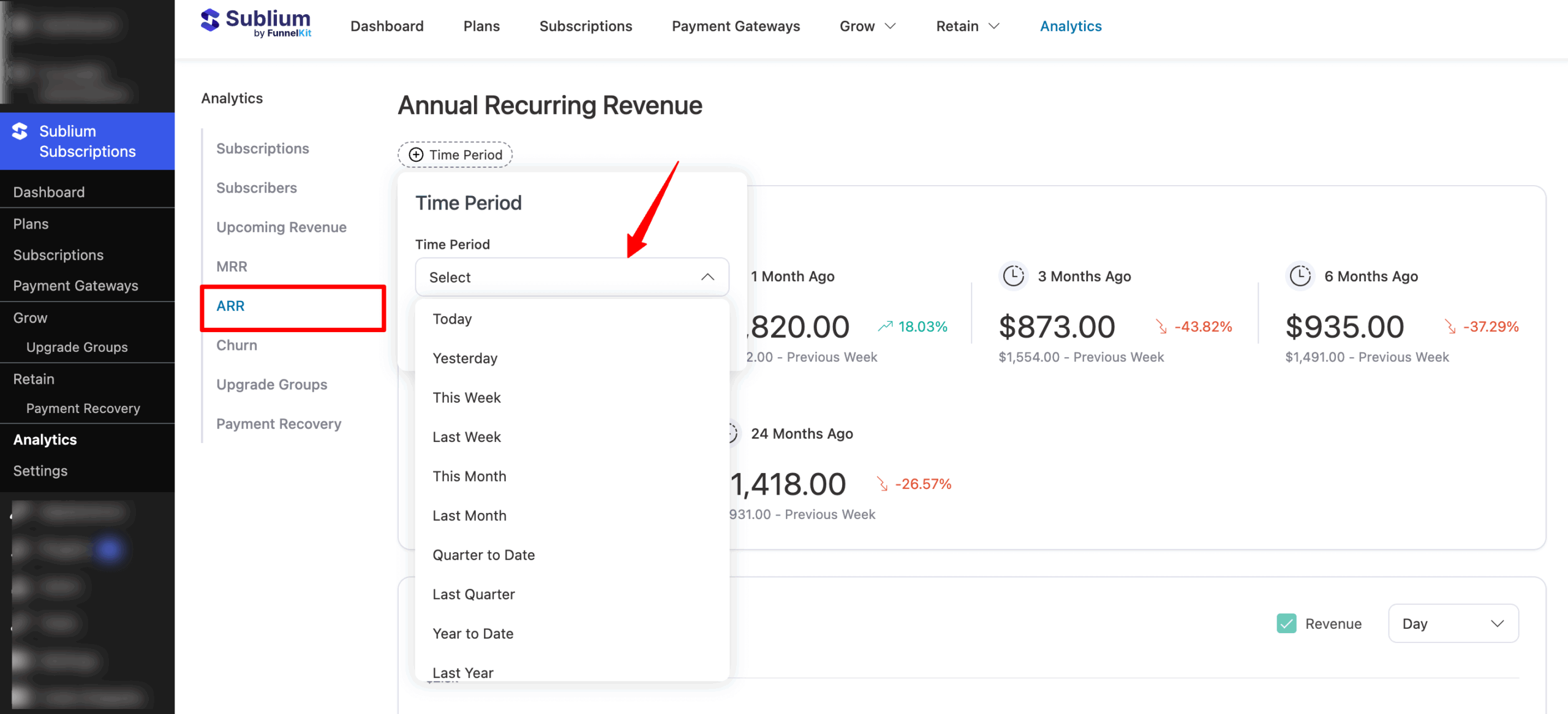Collapse the Select time period dropdown
Viewport: 1568px width, 714px height.
pyautogui.click(x=707, y=277)
